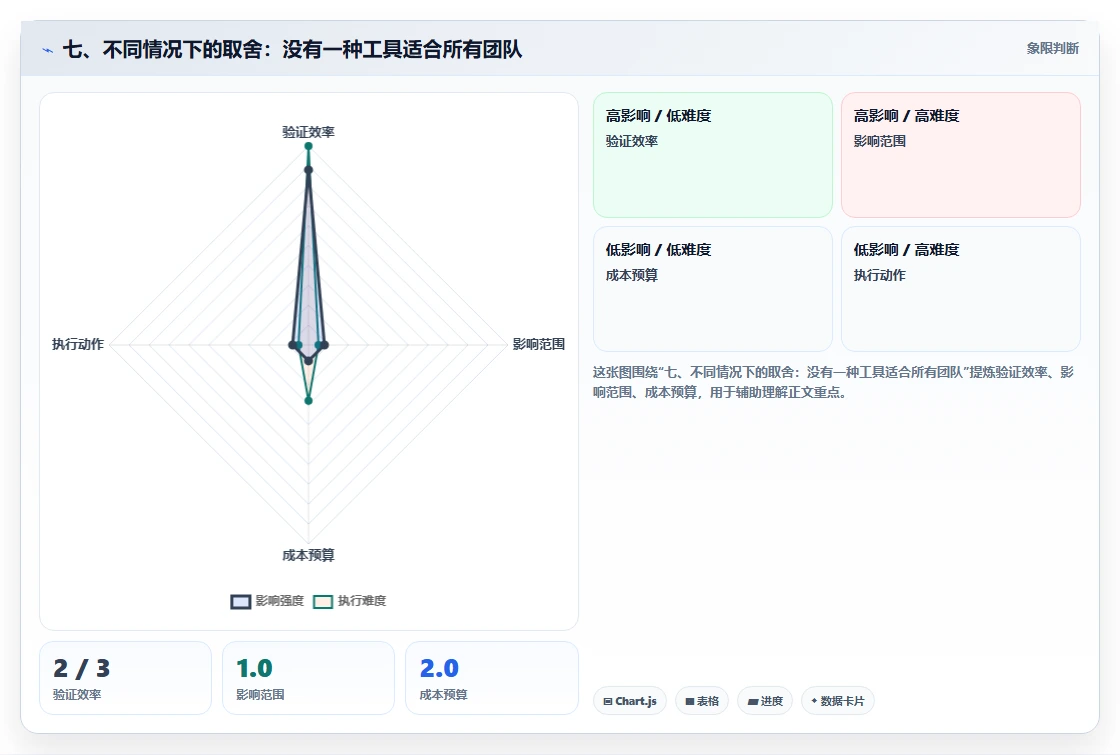Toggle the 执行难度 legend item

click(x=350, y=601)
